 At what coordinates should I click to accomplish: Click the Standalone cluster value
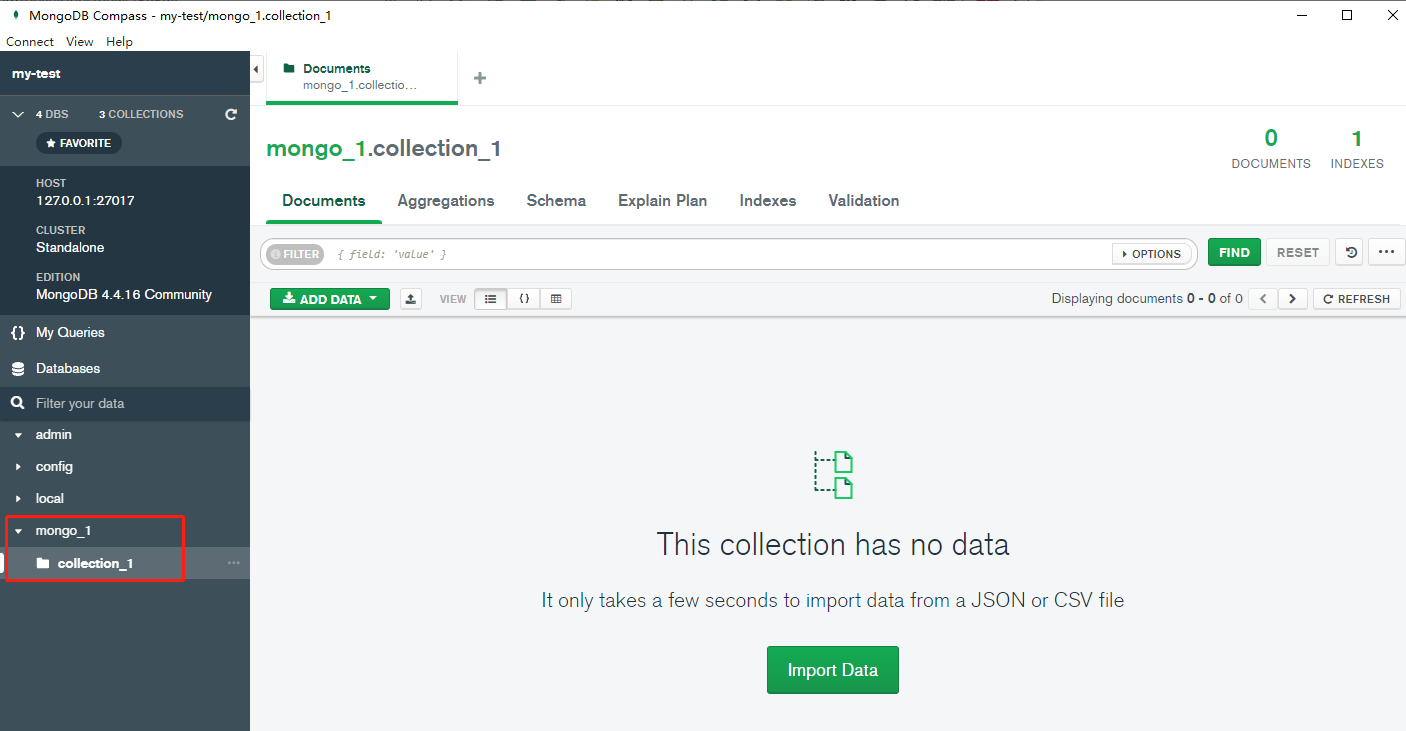point(70,248)
